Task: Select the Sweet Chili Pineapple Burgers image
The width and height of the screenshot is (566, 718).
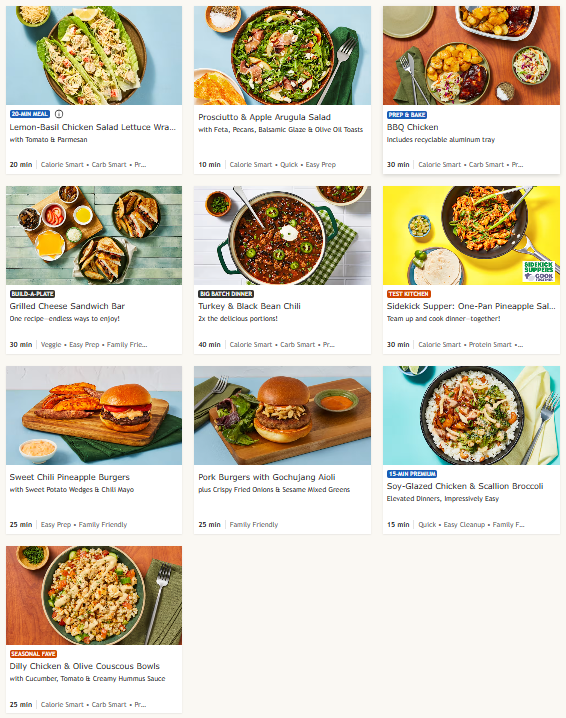Action: 94,415
